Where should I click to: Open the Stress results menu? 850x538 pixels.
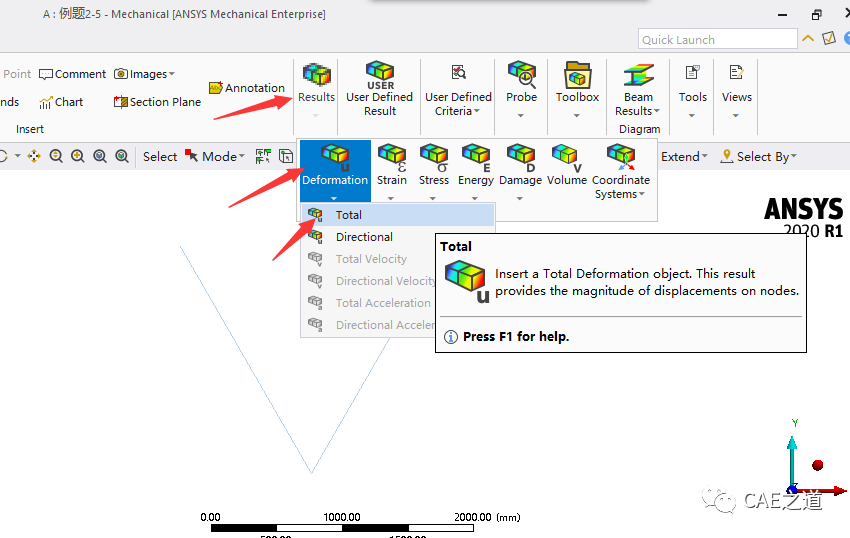coord(434,170)
